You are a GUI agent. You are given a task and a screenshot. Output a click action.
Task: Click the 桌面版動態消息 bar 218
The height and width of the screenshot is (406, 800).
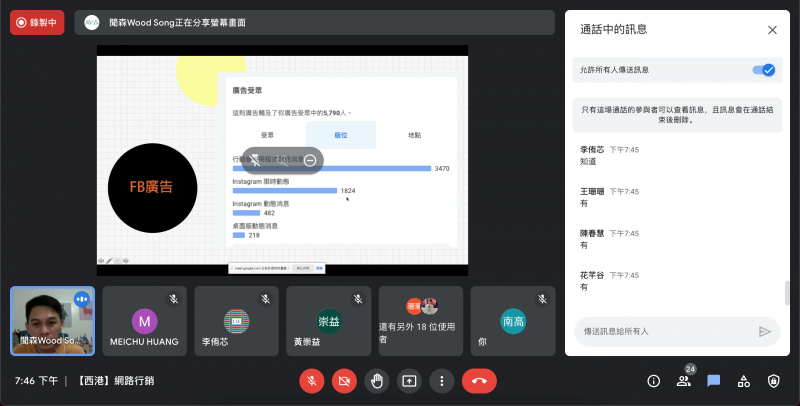(239, 235)
